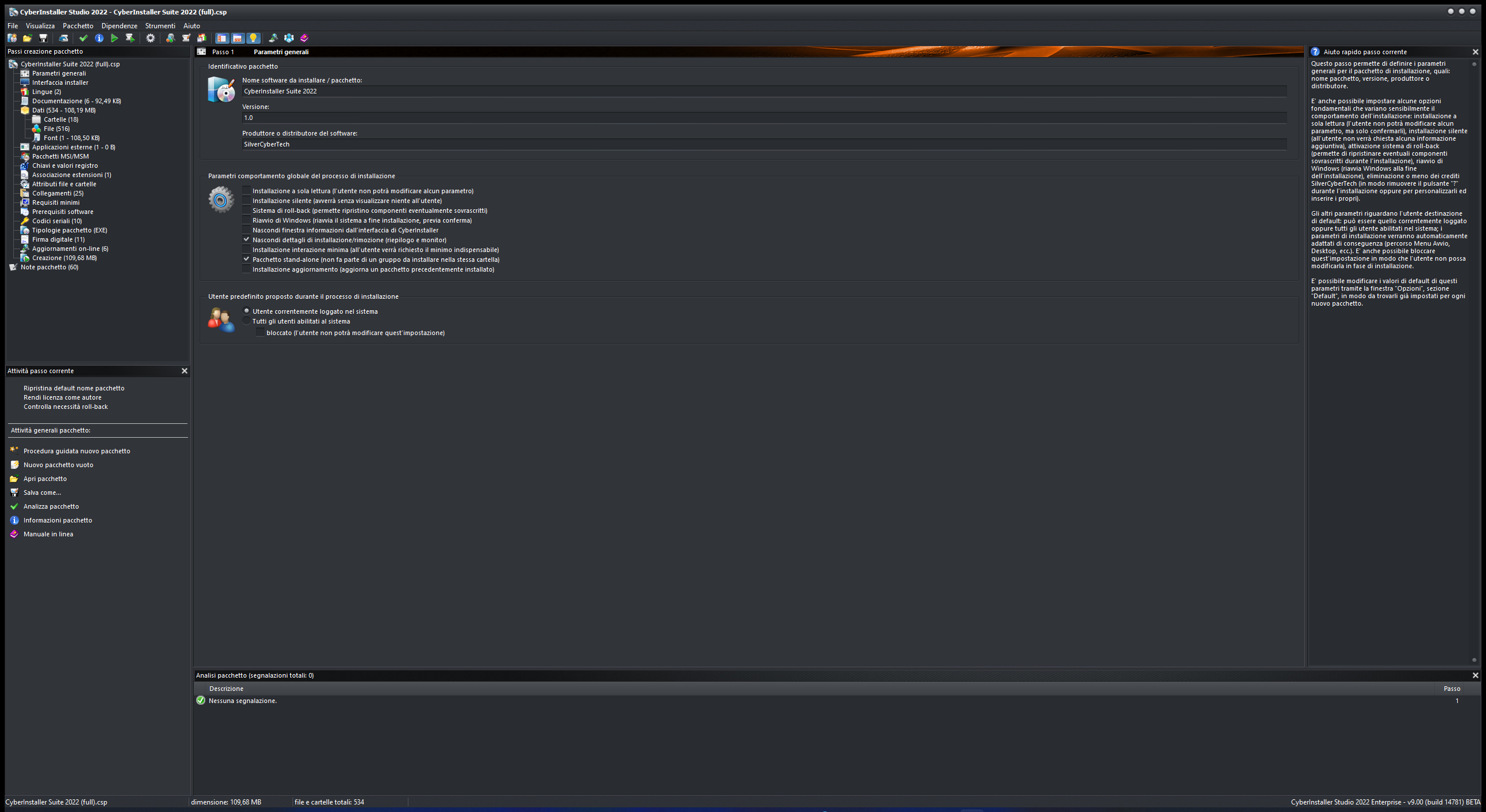
Task: Click the blue back arrow toolbar icon
Action: coord(63,38)
